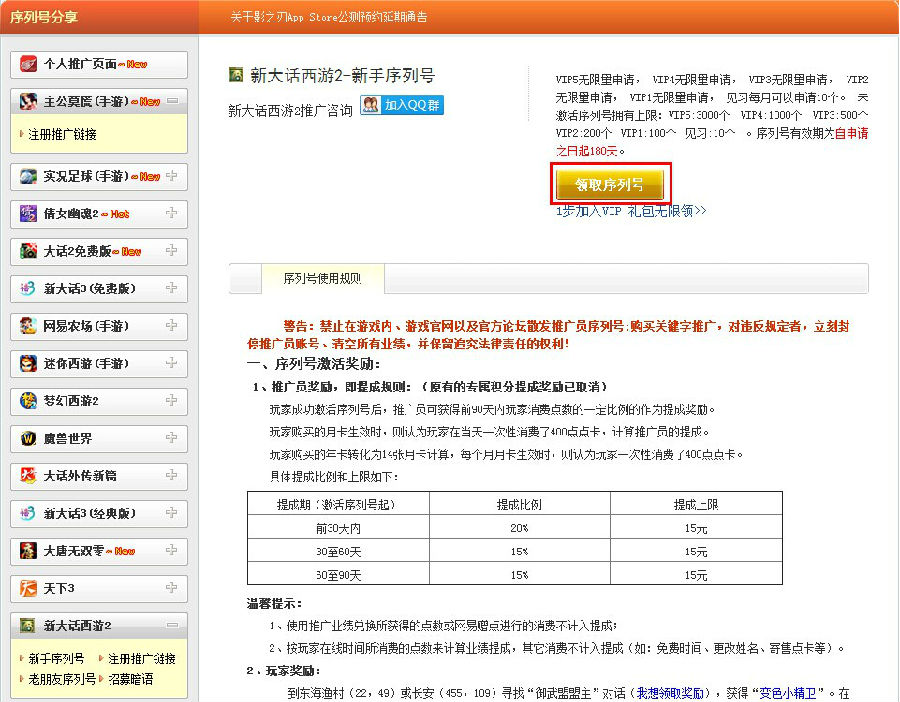Screen dimensions: 900x702
Task: Click the 30至60天 table cell
Action: [x=338, y=552]
